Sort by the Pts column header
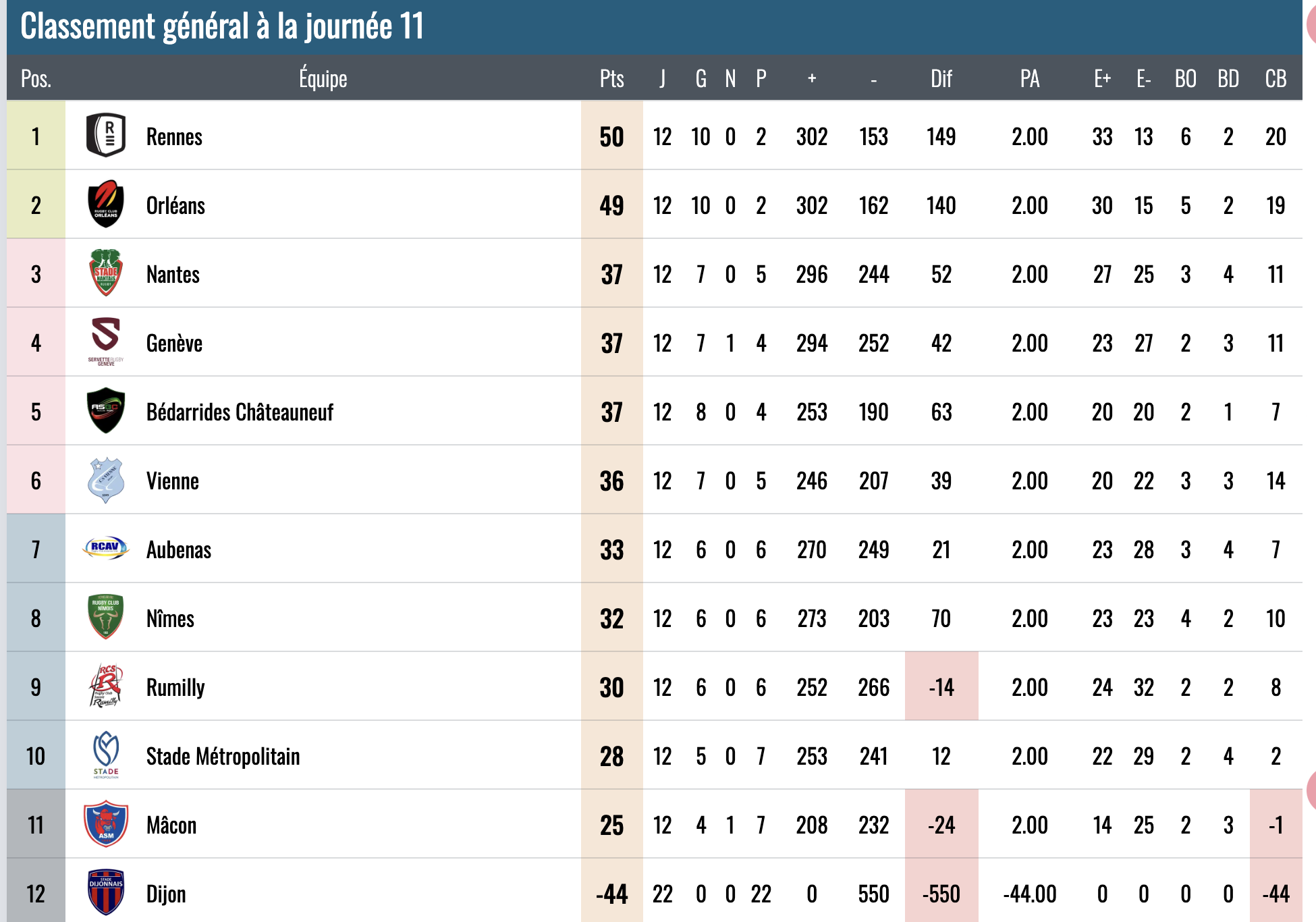Viewport: 1316px width, 922px height. [611, 78]
